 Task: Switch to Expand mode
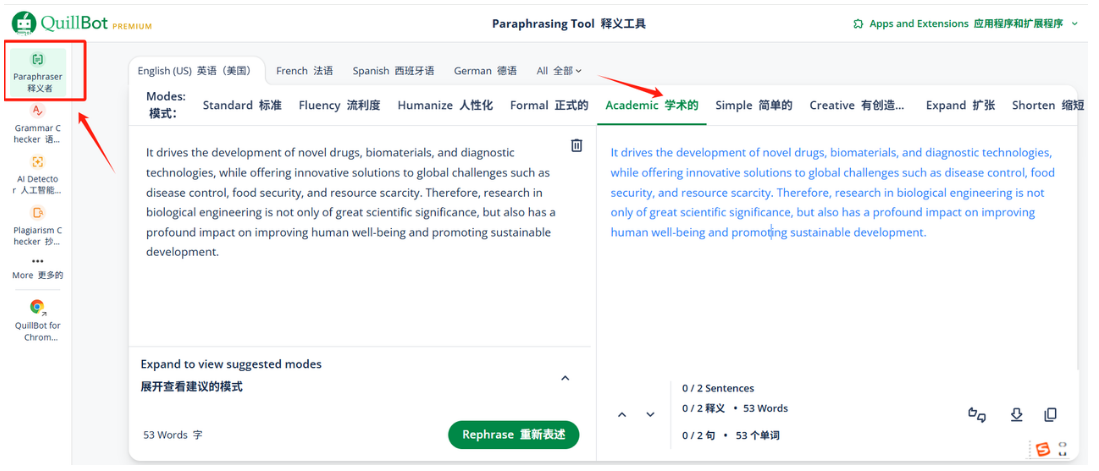coord(960,105)
